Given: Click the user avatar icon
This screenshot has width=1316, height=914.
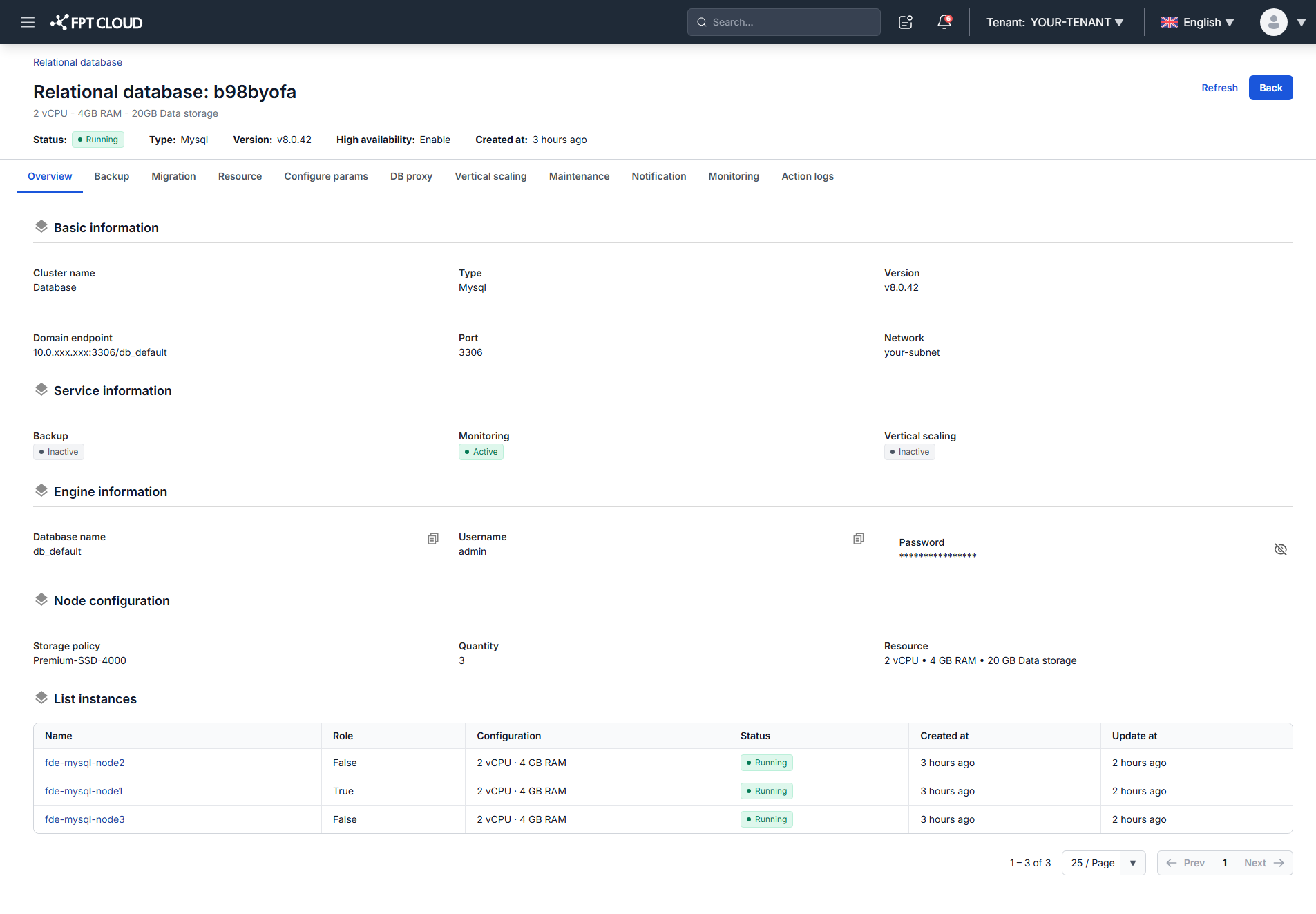Looking at the screenshot, I should coord(1273,22).
